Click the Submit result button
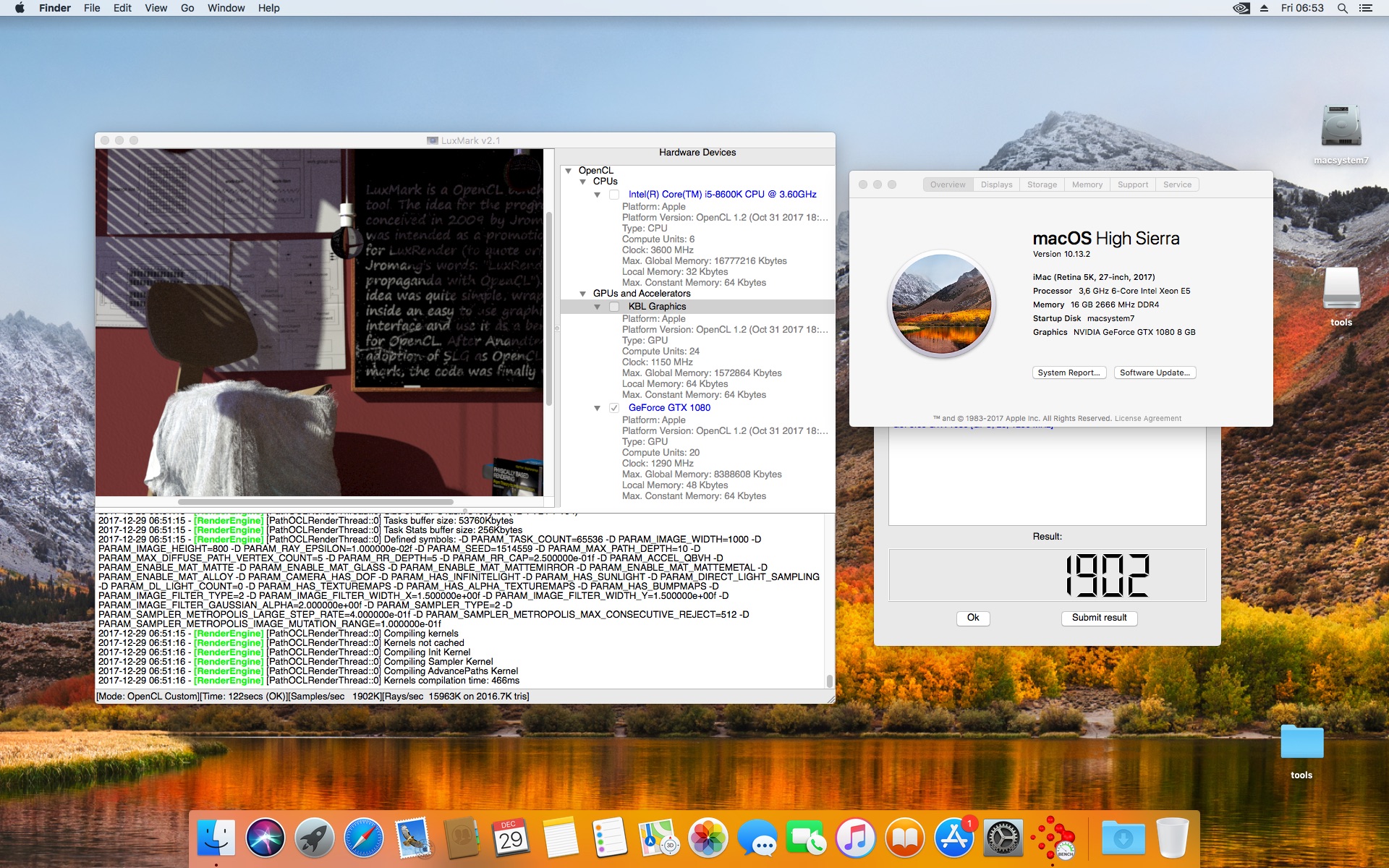 [x=1099, y=618]
